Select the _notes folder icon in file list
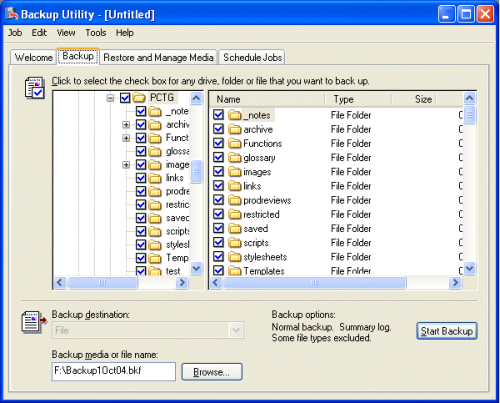The height and width of the screenshot is (403, 500). coord(235,115)
